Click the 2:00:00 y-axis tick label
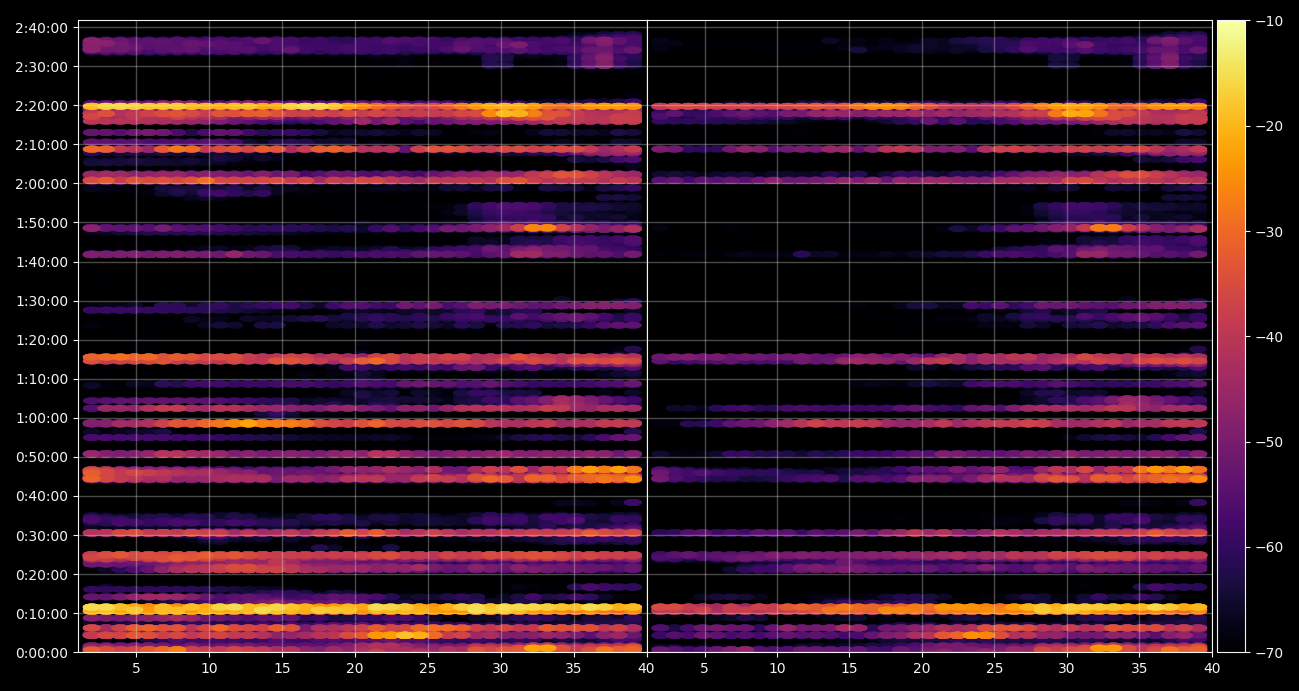The image size is (1299, 691). [x=41, y=185]
